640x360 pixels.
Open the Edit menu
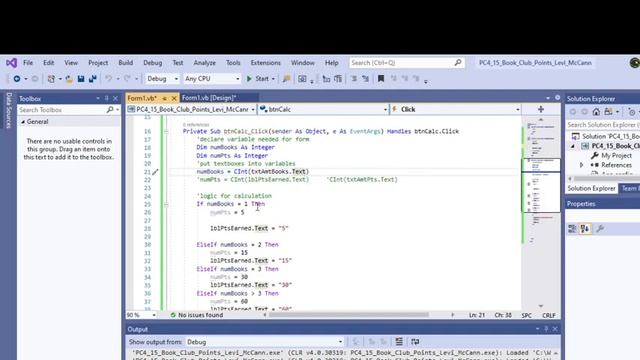[49, 62]
